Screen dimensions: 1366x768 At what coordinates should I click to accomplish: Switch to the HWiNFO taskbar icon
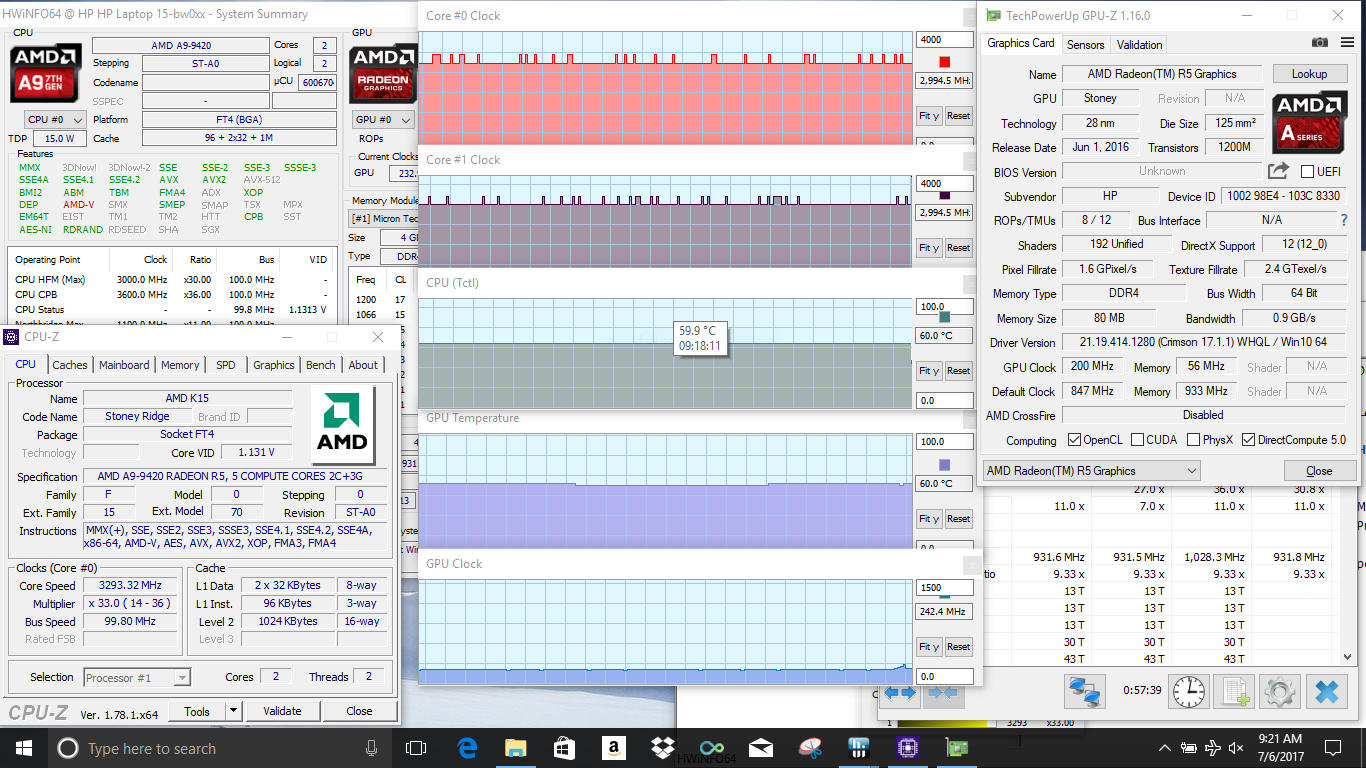pos(858,748)
